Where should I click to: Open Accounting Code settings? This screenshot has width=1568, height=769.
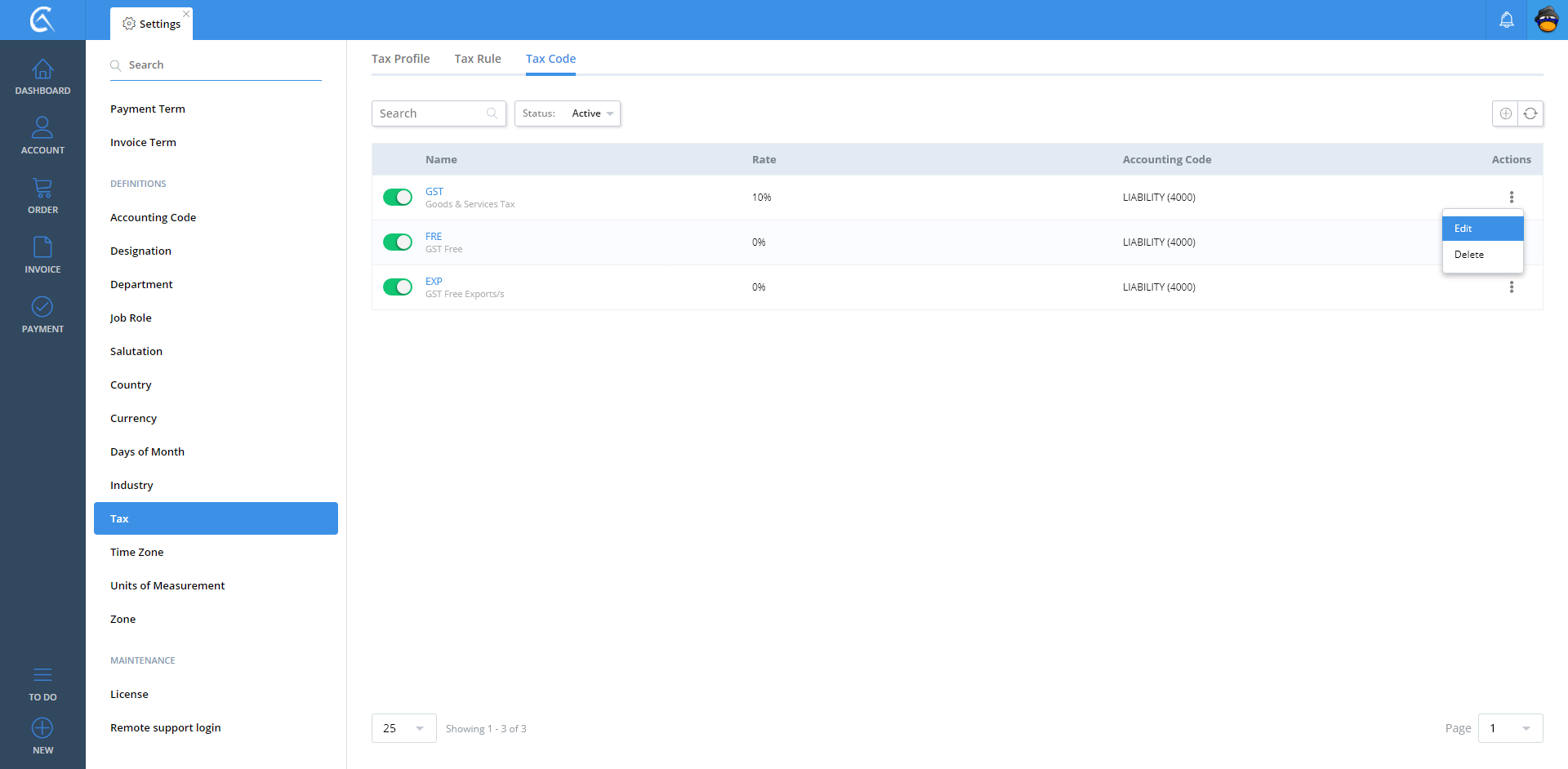(154, 217)
